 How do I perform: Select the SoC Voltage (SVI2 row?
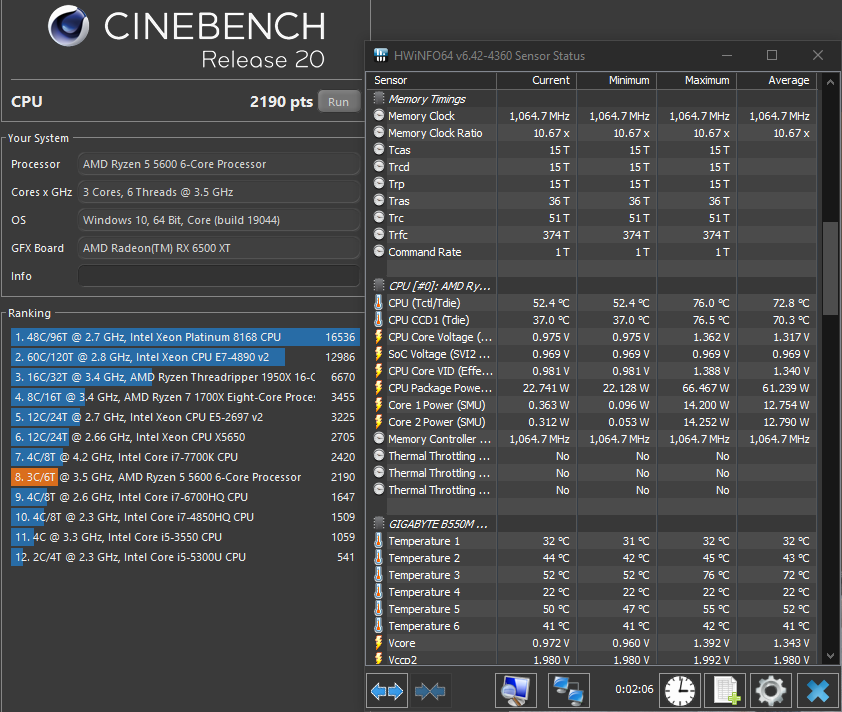[x=592, y=354]
